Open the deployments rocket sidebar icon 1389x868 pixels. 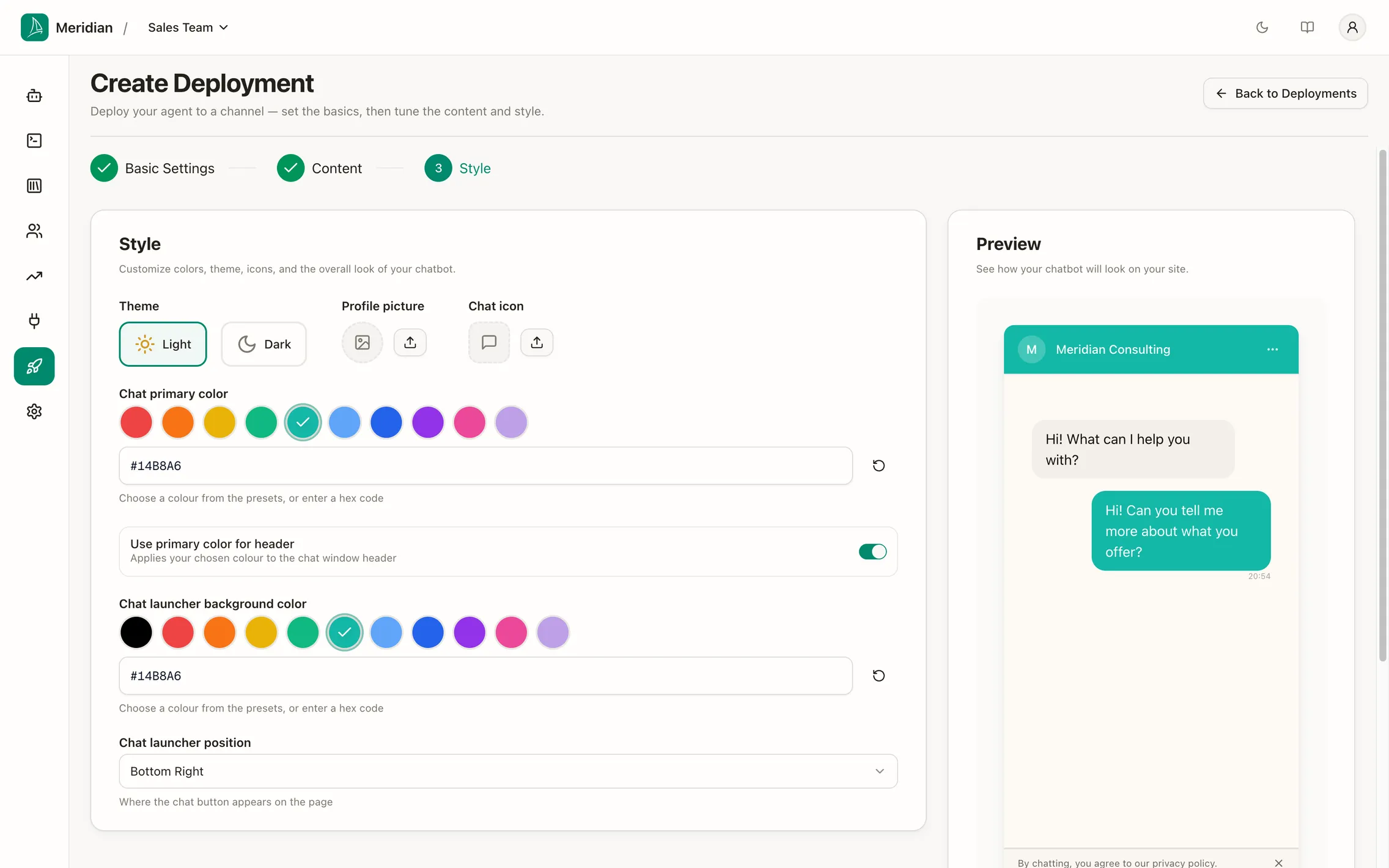pyautogui.click(x=34, y=366)
